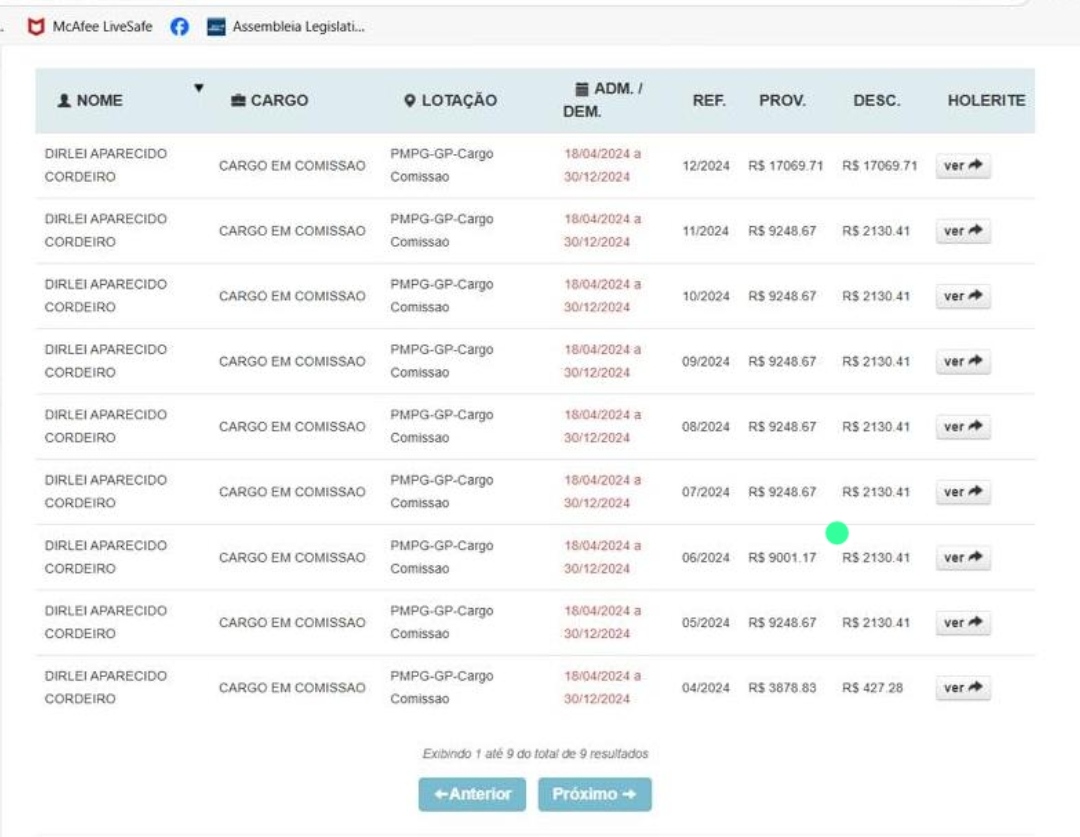
Task: Open the Facebook bookmark icon
Action: [x=180, y=27]
